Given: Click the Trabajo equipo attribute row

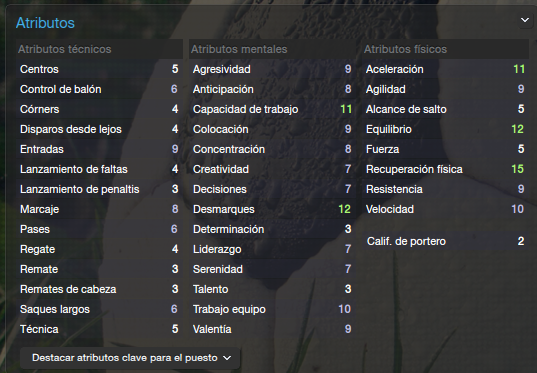Looking at the screenshot, I should coord(272,309).
